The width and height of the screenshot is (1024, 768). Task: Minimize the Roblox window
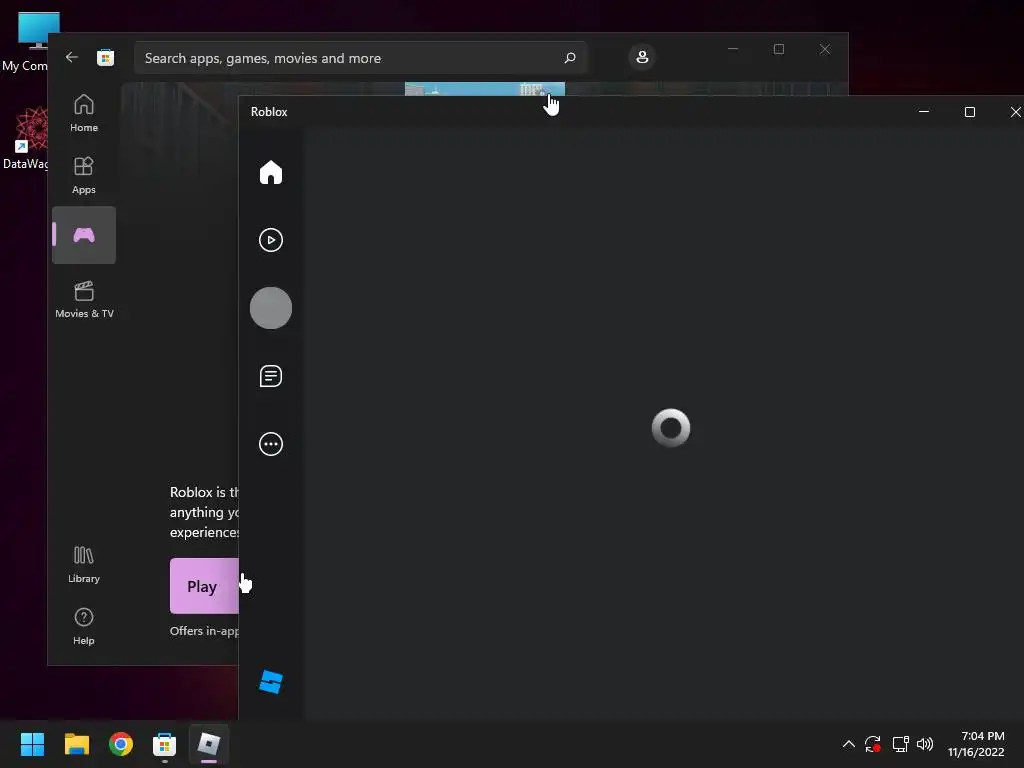point(923,112)
